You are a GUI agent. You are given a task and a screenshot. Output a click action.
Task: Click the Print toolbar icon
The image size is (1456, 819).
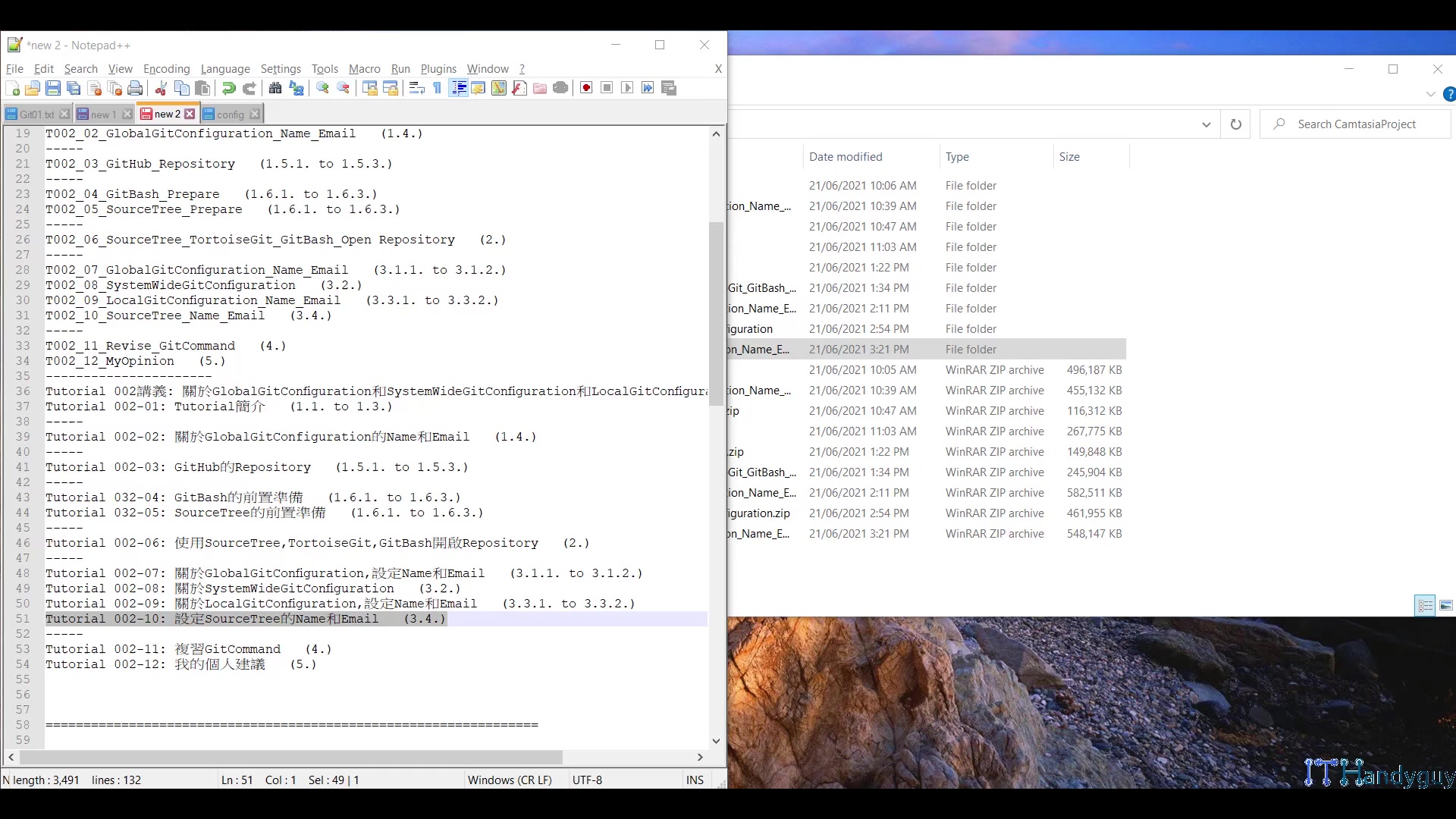click(x=135, y=88)
